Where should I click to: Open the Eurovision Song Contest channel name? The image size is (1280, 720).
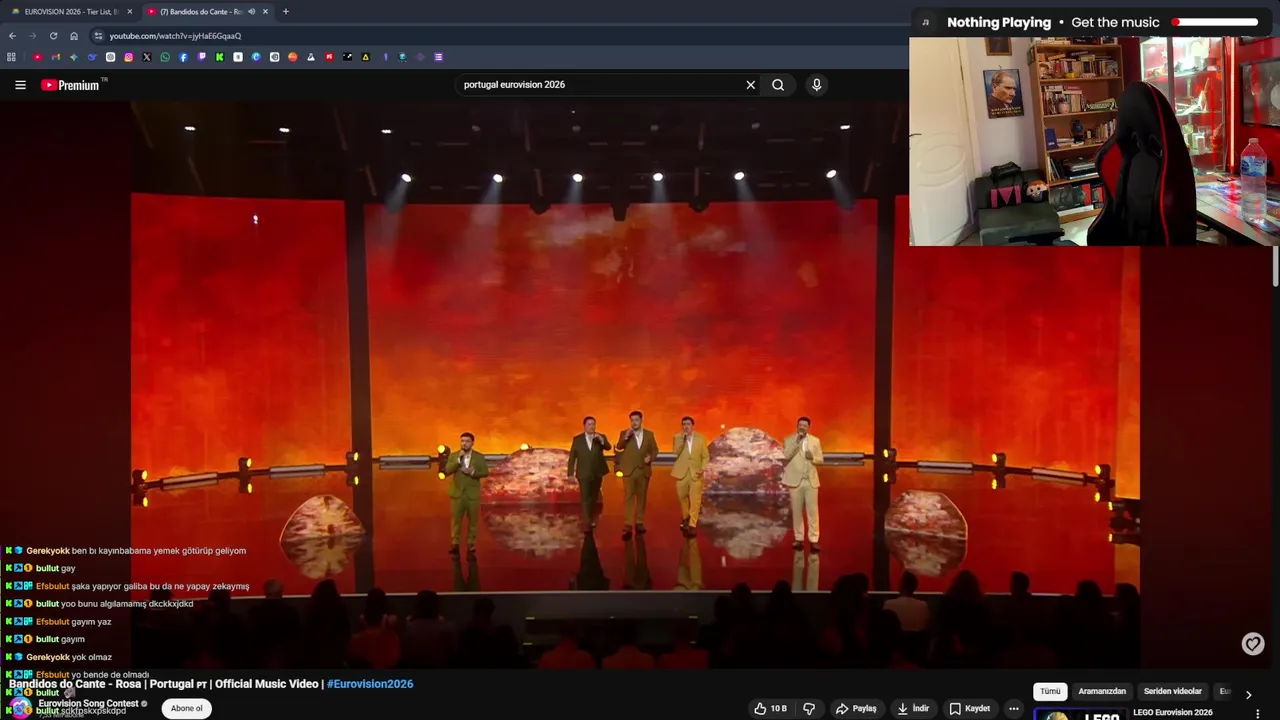click(88, 704)
